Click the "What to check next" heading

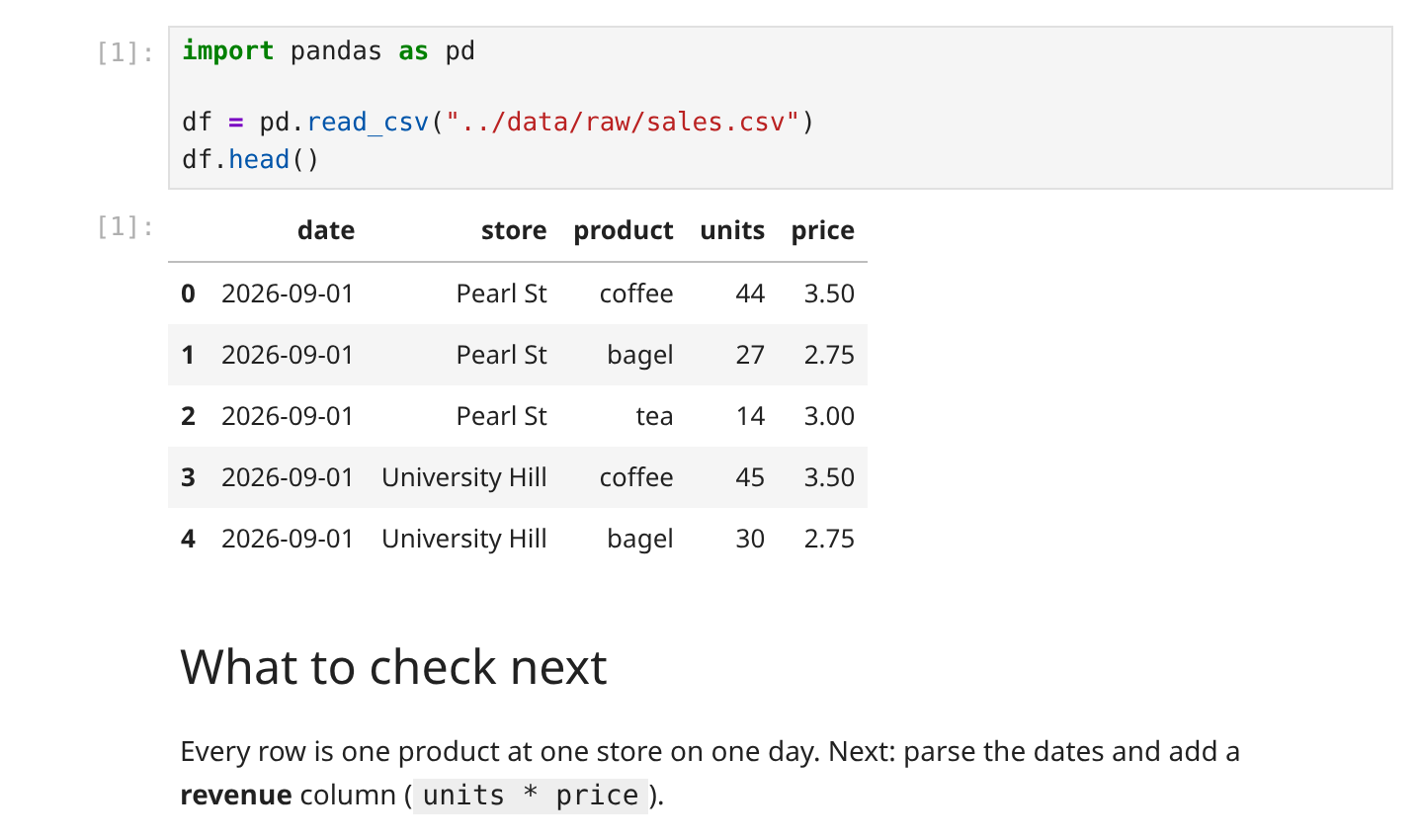click(x=393, y=667)
